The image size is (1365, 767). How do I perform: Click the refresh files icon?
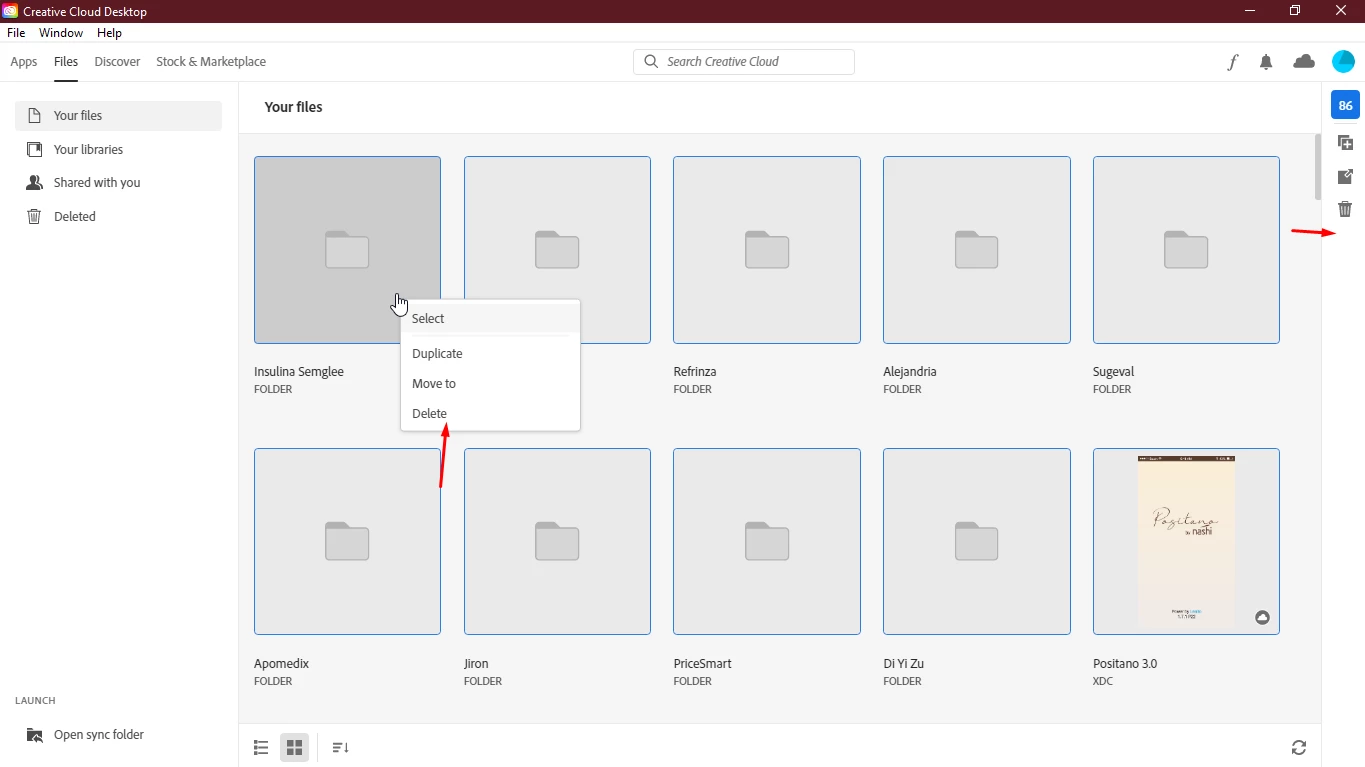click(1298, 747)
